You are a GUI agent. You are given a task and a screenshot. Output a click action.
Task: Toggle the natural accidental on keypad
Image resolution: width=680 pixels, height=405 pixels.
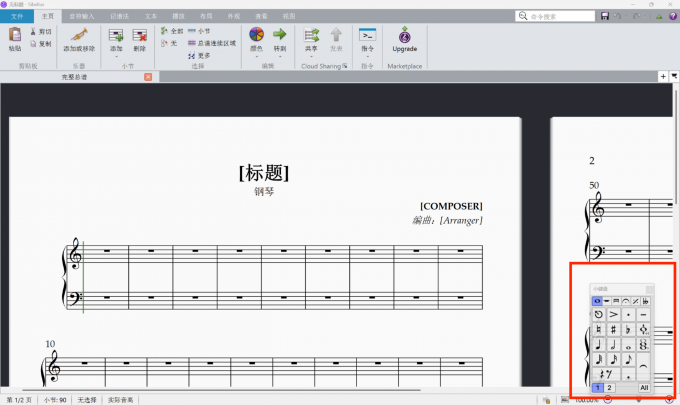click(599, 330)
